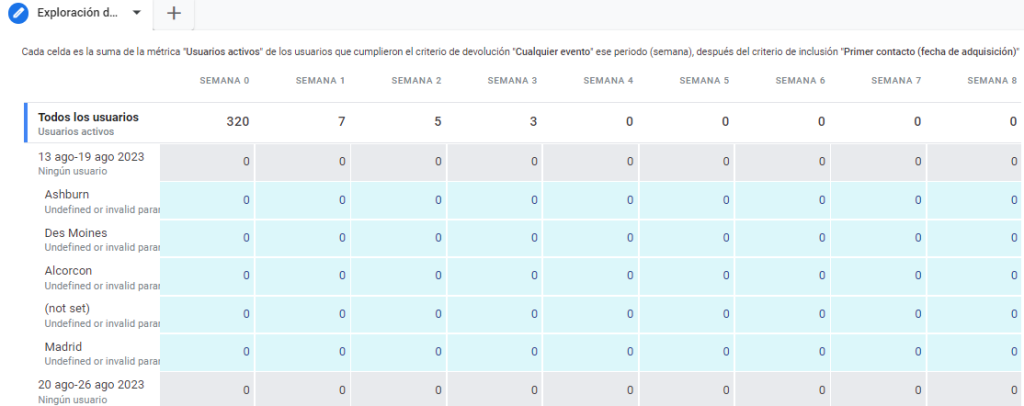
Task: Open the dropdown arrow beside the Exploración tab
Action: click(136, 14)
